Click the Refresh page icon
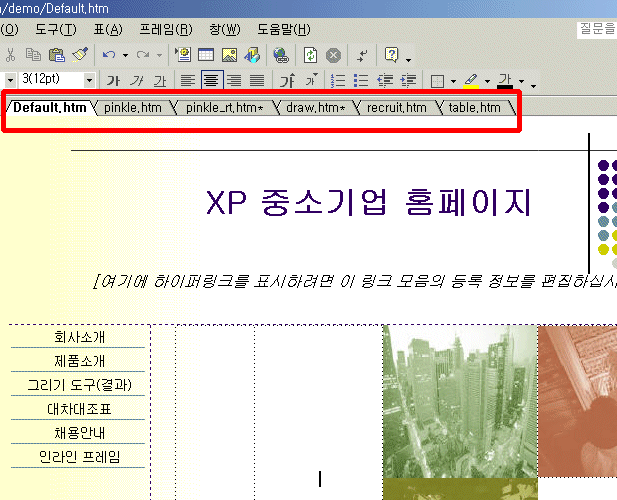Viewport: 617px width, 500px height. 311,55
